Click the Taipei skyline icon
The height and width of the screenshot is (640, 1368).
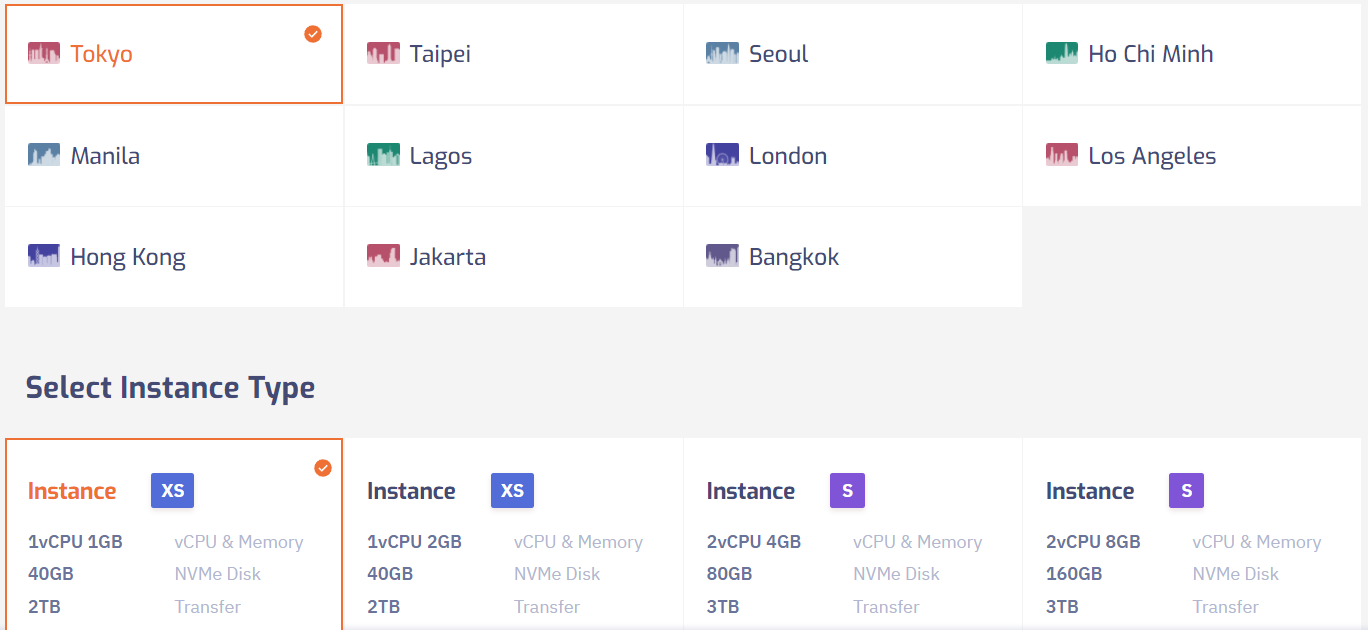[x=383, y=53]
